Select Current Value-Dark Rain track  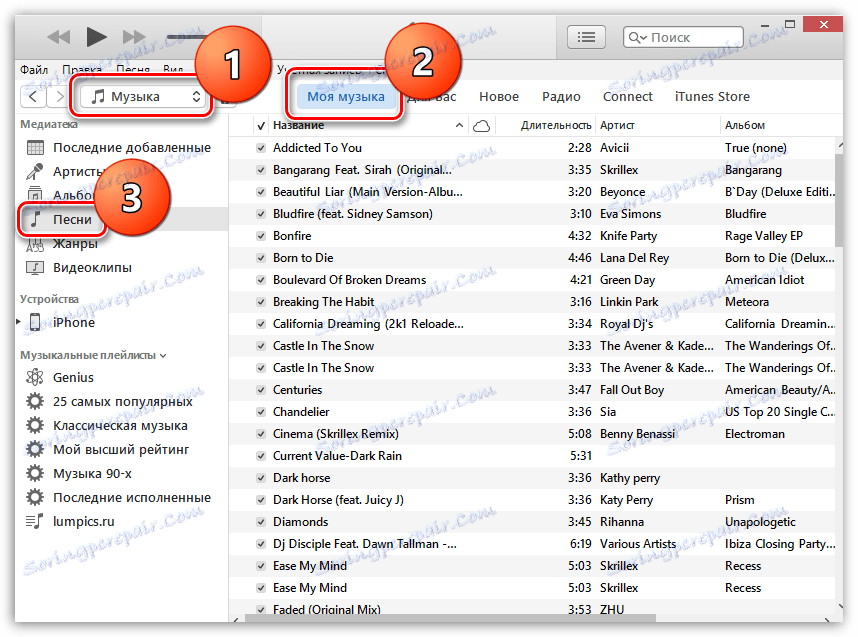tap(532, 456)
